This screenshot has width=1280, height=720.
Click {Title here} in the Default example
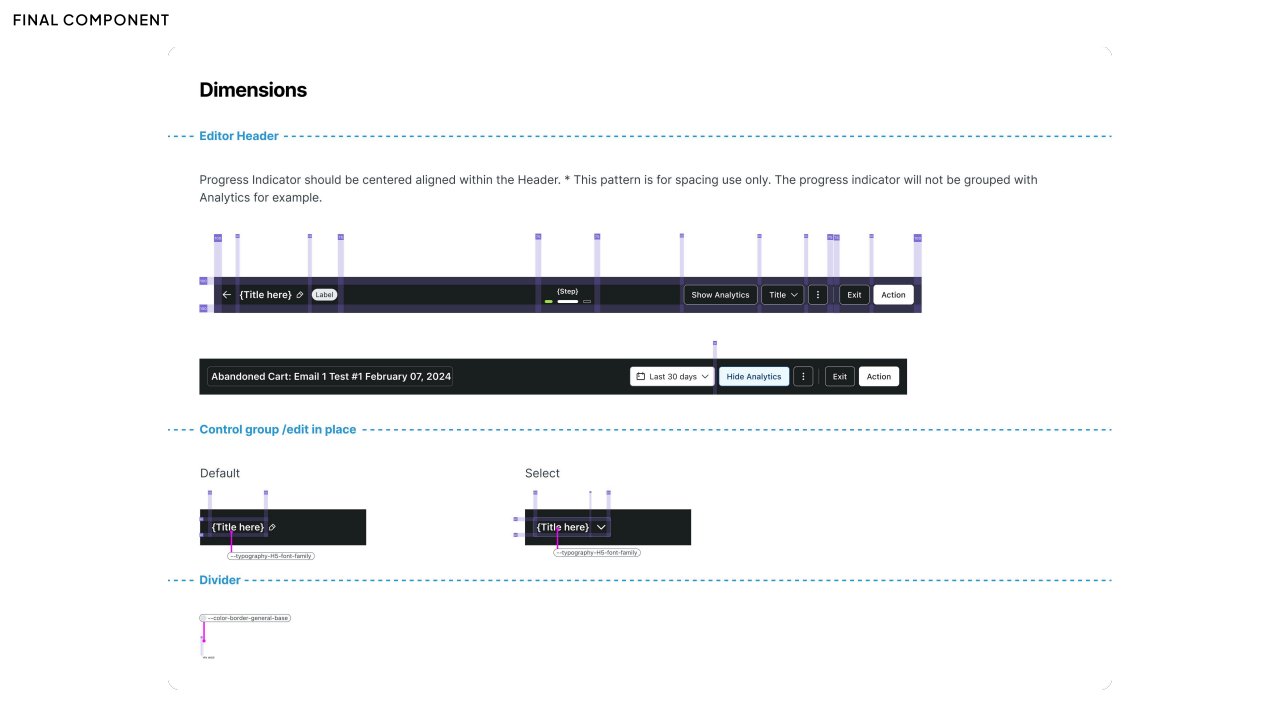click(x=238, y=527)
